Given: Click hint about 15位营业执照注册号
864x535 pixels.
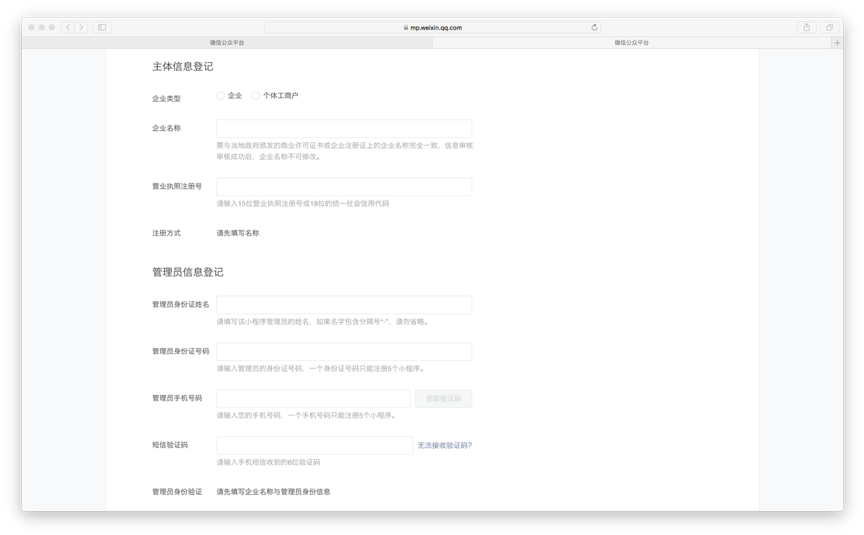Looking at the screenshot, I should tap(303, 203).
